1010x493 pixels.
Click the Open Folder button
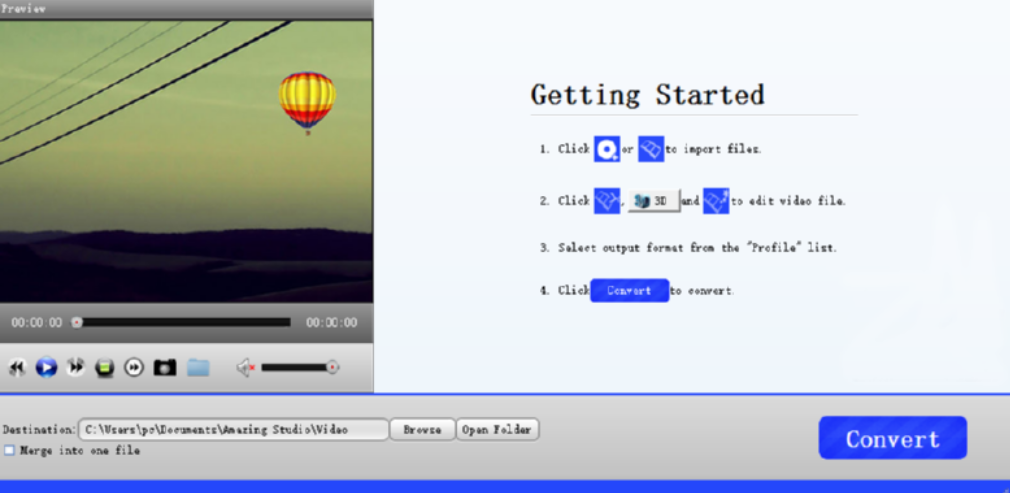497,429
